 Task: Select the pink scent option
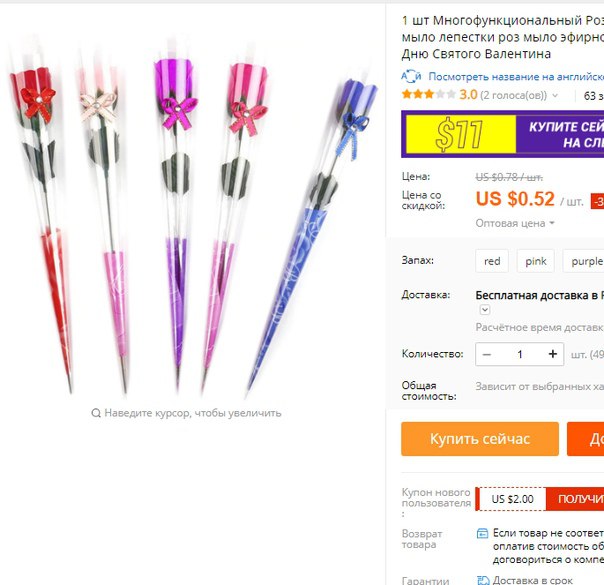coord(536,261)
